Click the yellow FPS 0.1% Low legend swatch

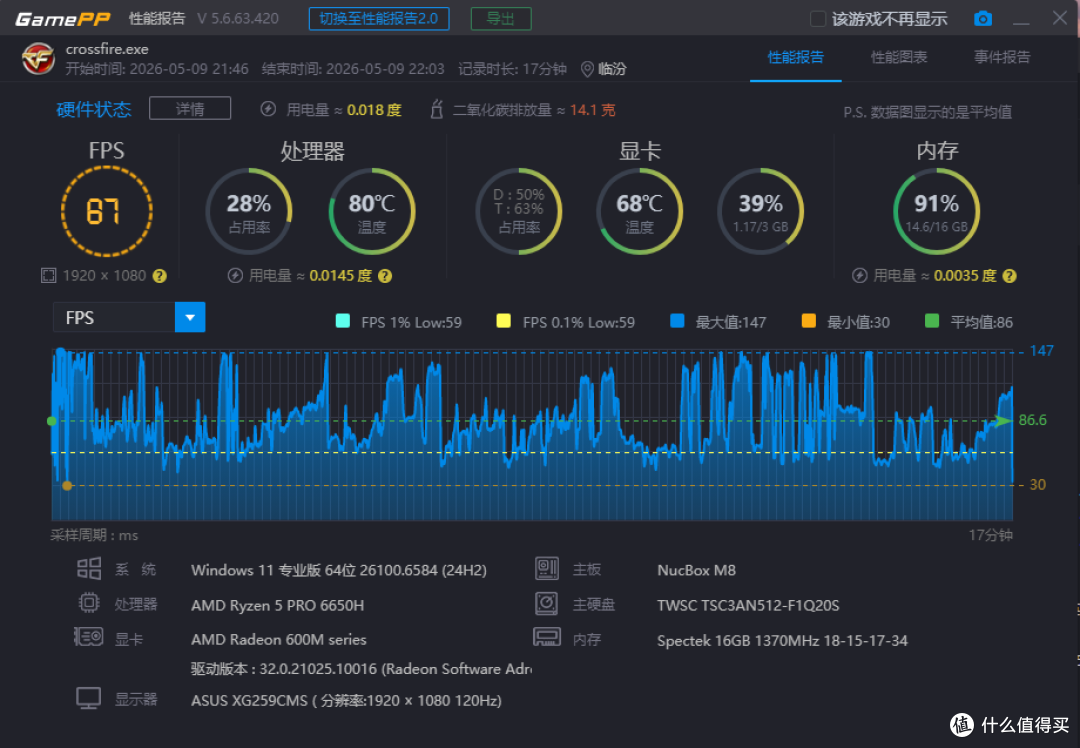tap(503, 321)
